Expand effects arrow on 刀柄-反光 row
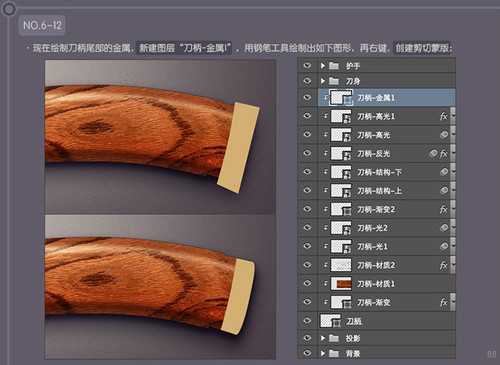Viewport: 500px width, 365px height. (x=453, y=153)
